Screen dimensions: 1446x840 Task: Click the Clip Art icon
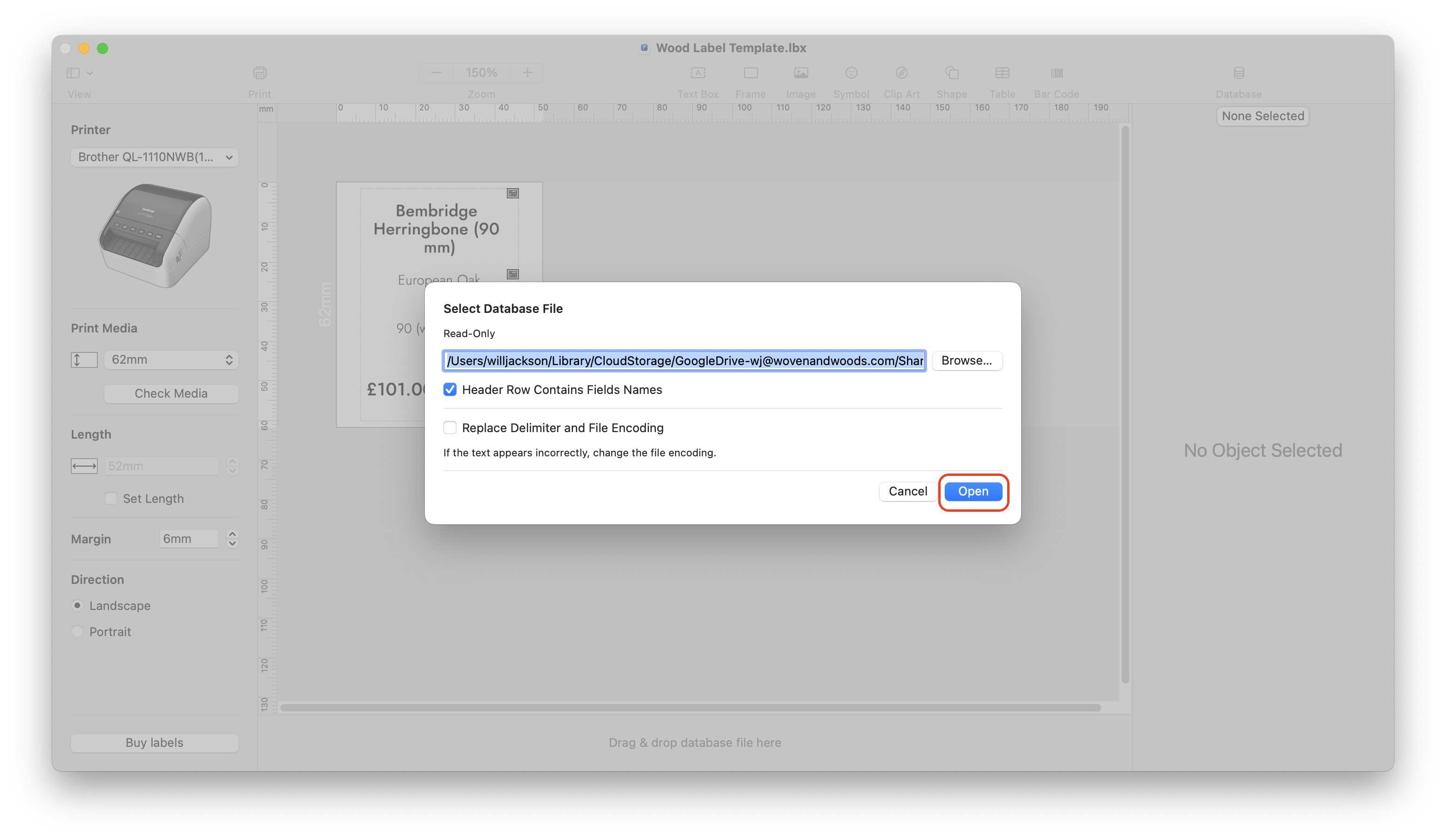pyautogui.click(x=901, y=73)
